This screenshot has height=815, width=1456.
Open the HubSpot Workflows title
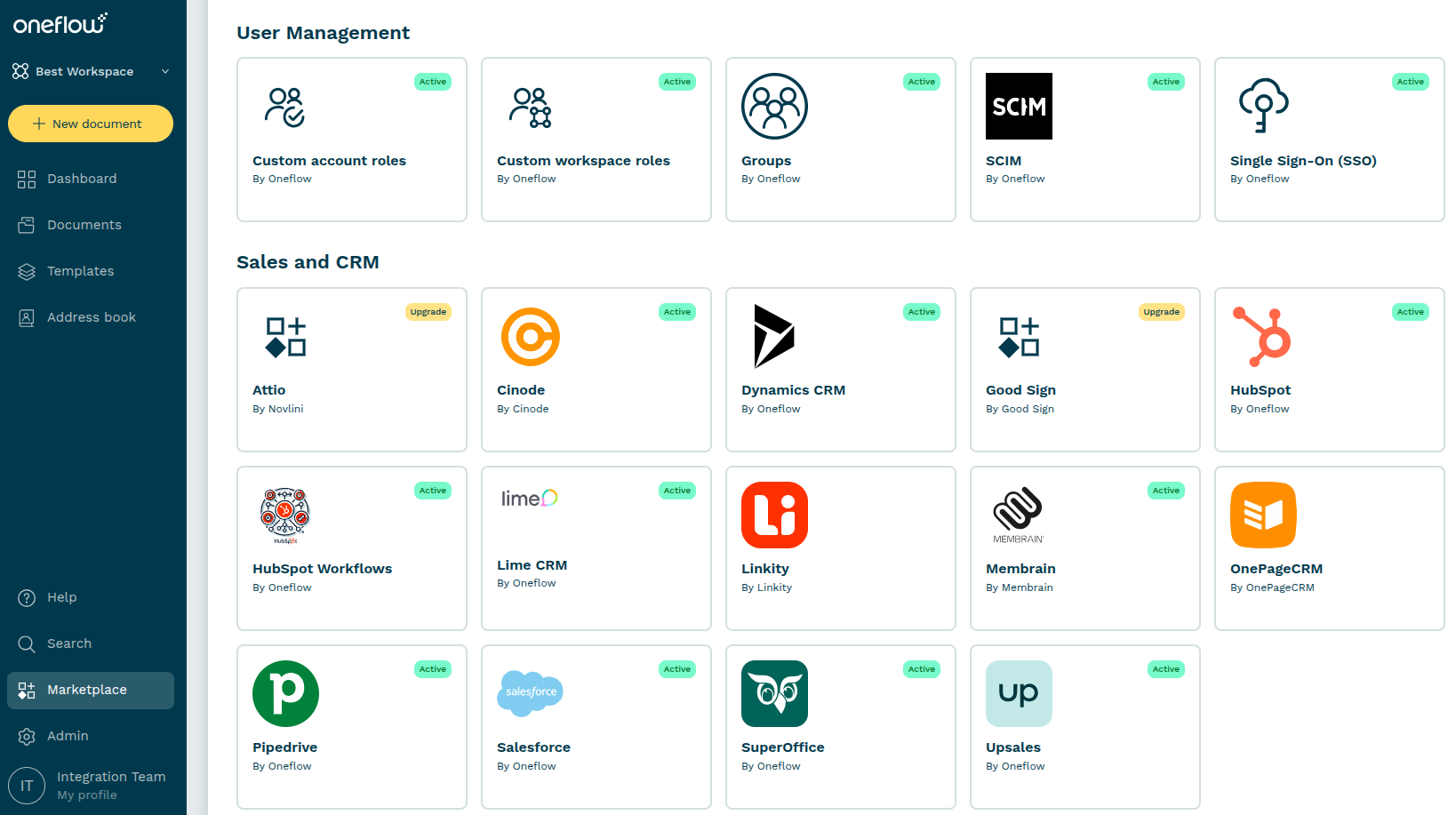(x=322, y=569)
